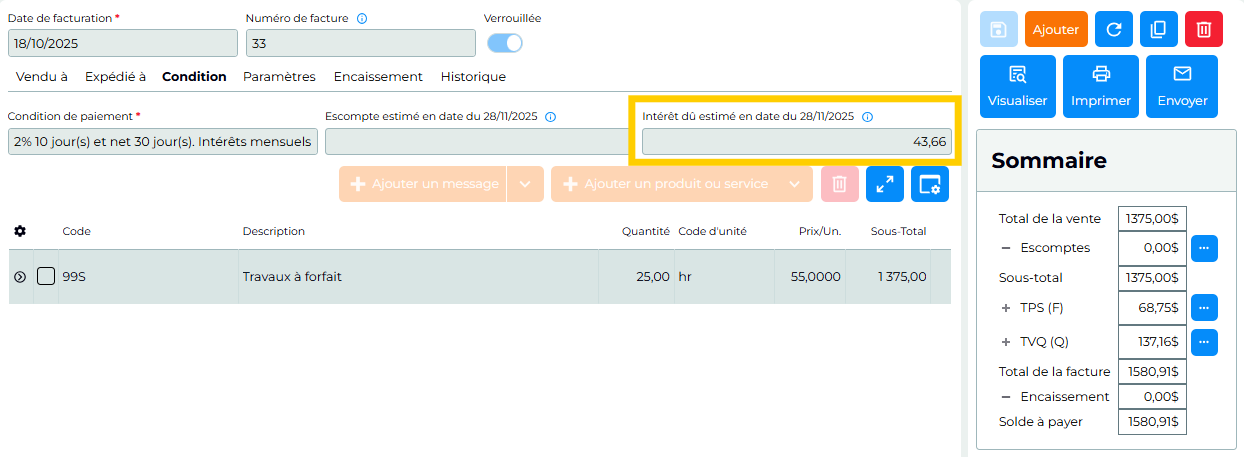1244x457 pixels.
Task: Expand the table with the fullscreen arrows icon
Action: click(885, 184)
